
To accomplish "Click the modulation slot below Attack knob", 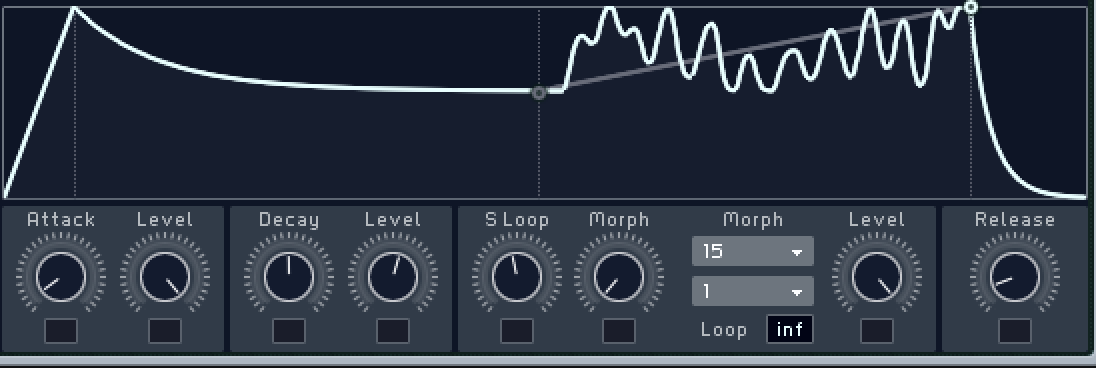I will [61, 331].
